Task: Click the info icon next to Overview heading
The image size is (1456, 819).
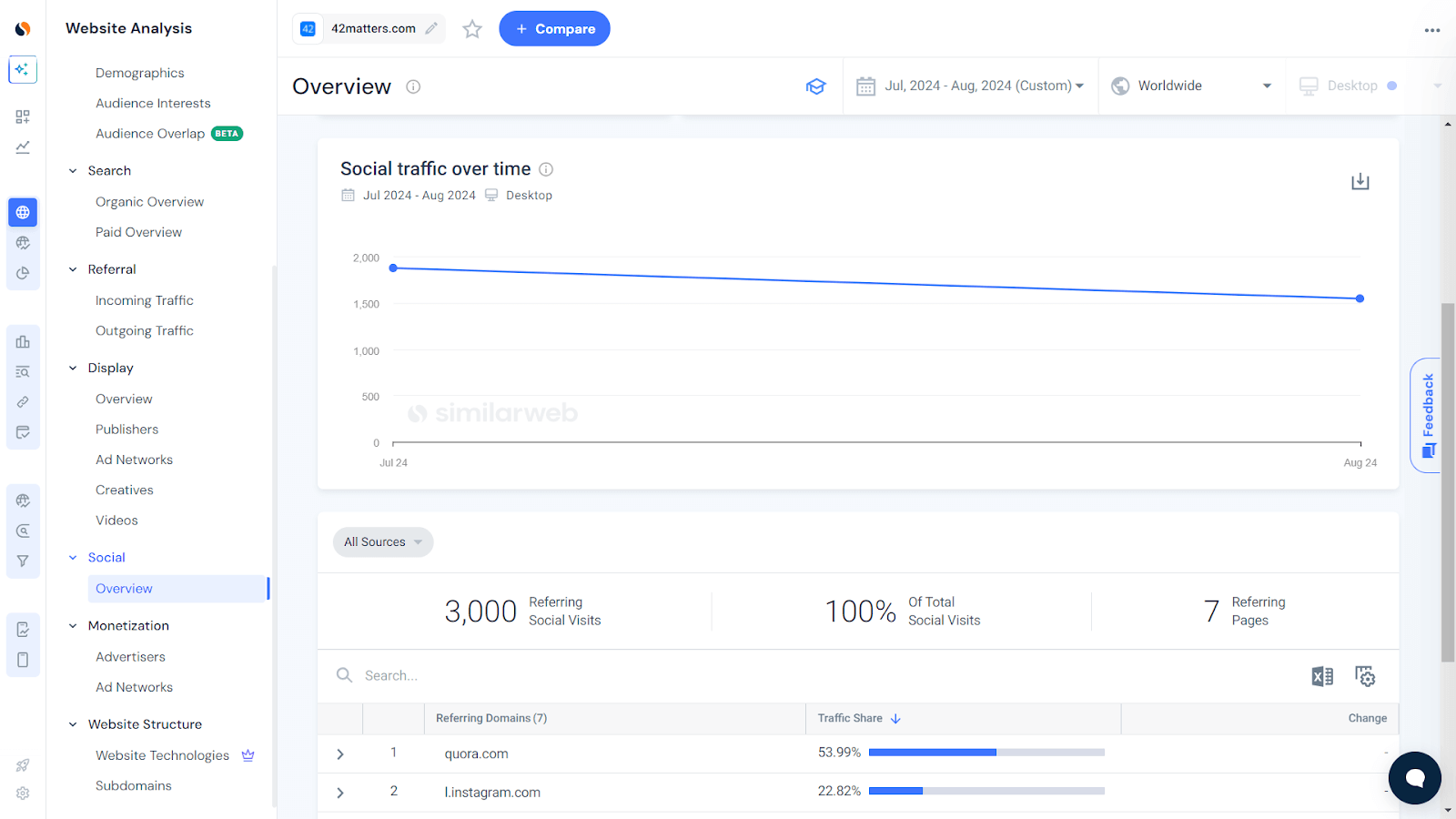Action: [412, 86]
